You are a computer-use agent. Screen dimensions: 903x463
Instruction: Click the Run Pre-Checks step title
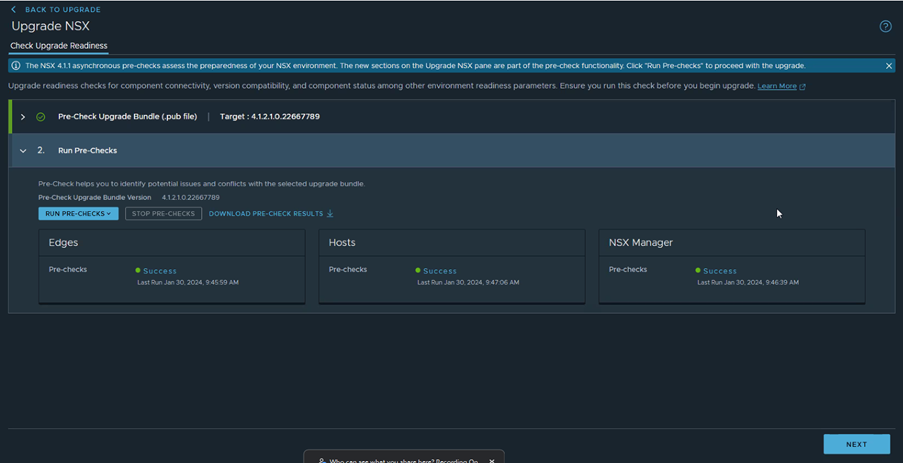(x=88, y=150)
